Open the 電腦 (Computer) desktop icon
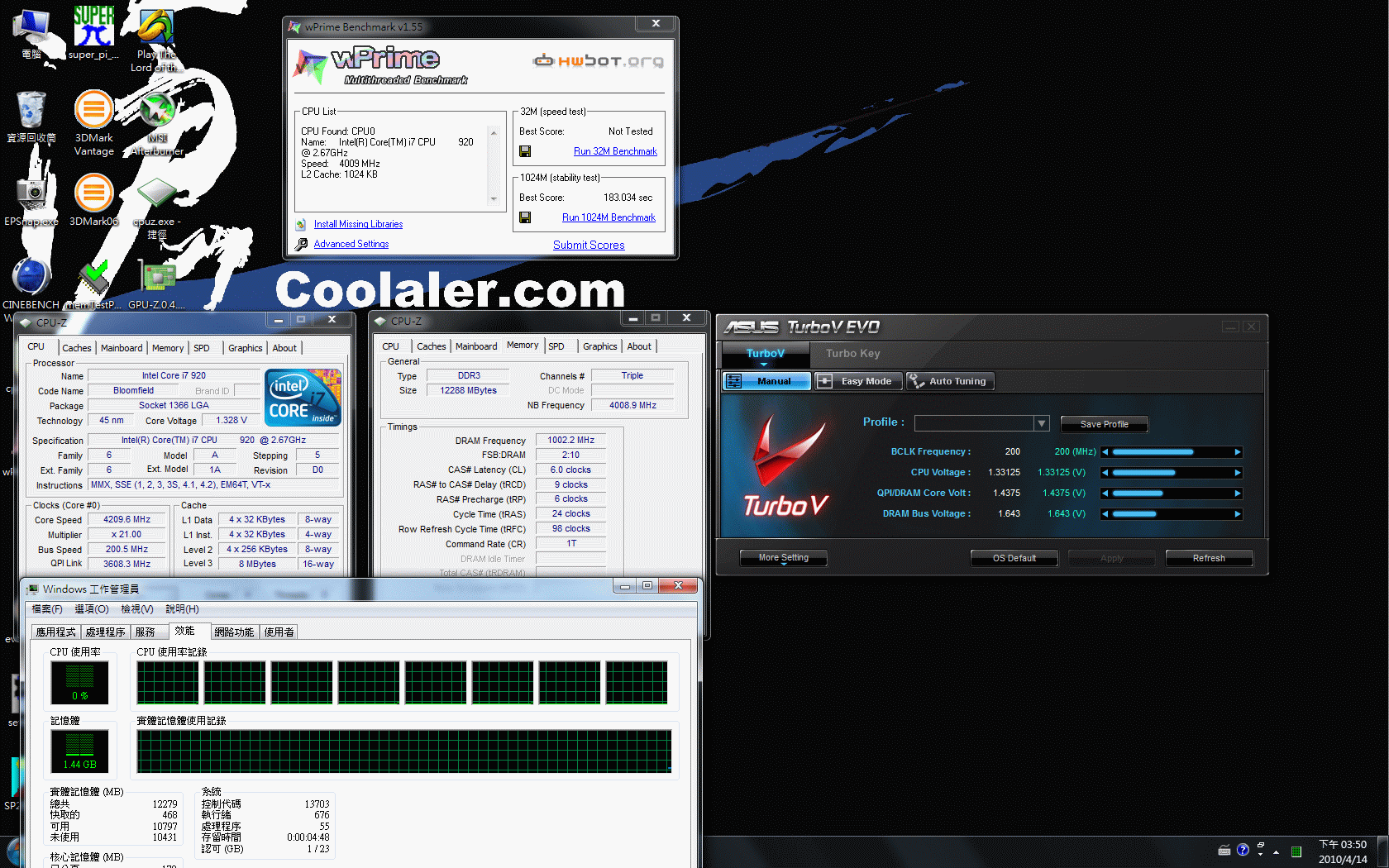 [x=31, y=31]
